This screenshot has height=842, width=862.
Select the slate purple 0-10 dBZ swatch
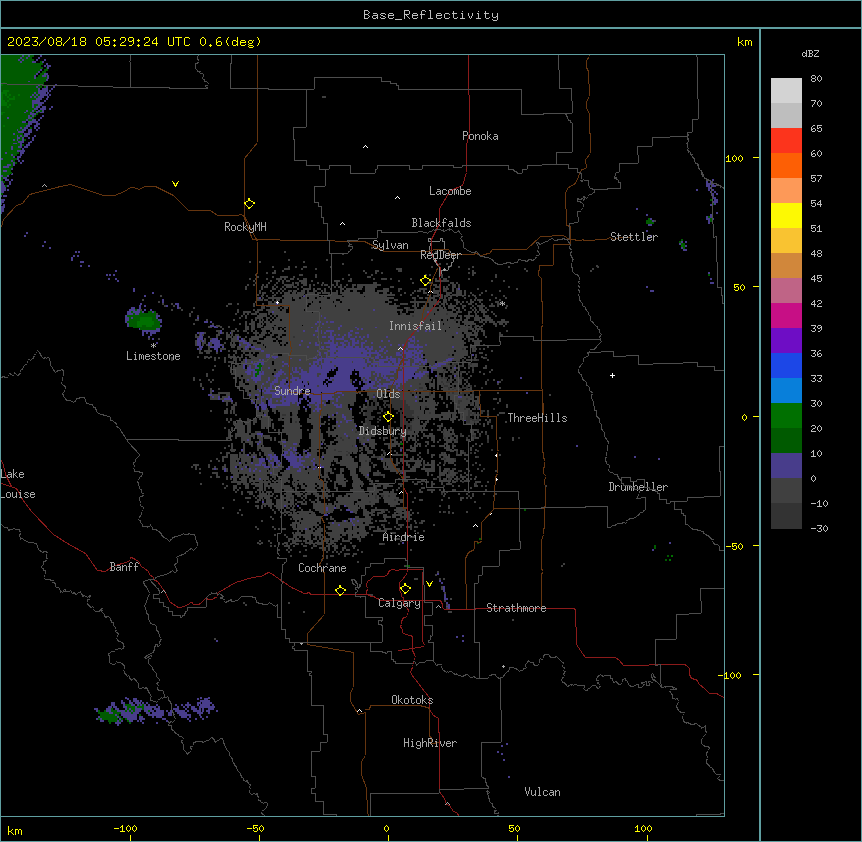pos(786,466)
